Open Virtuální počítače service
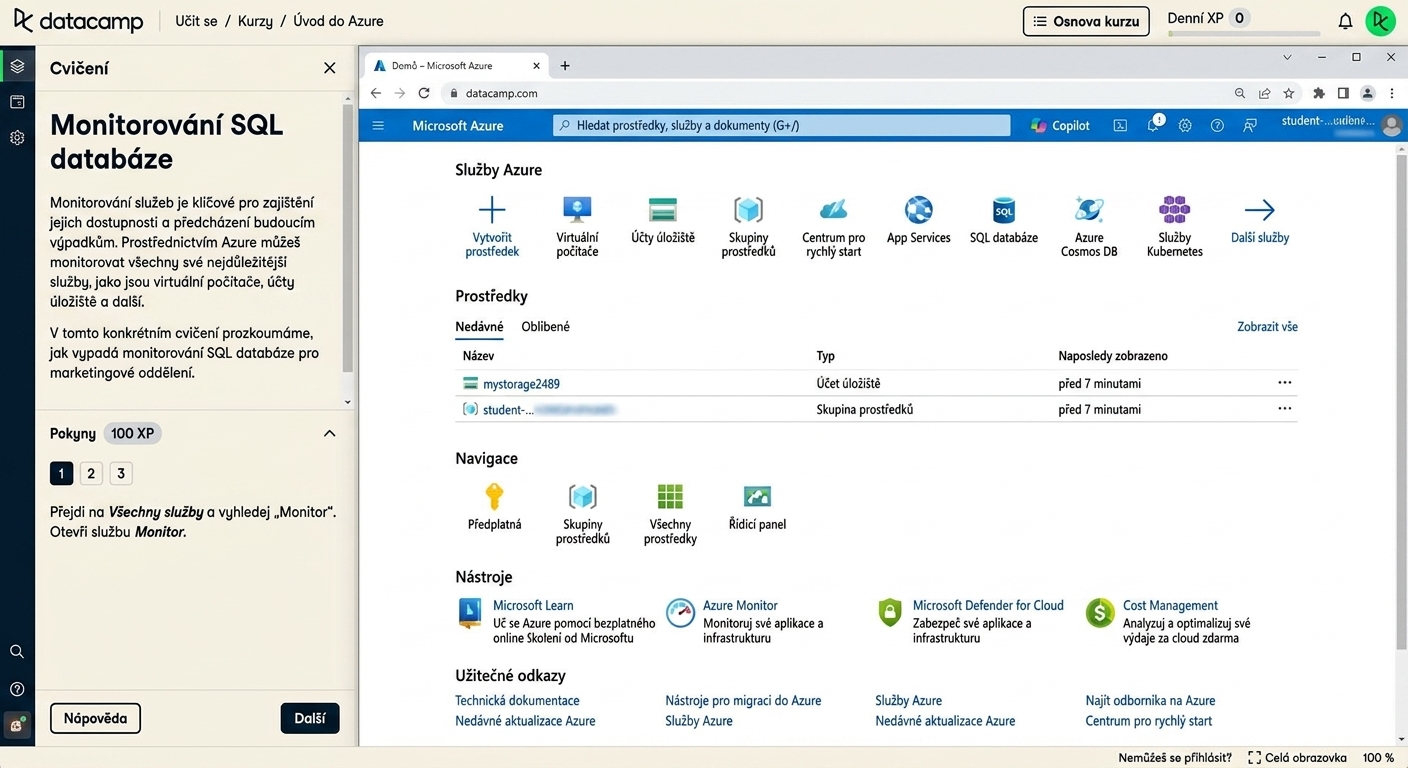 click(577, 226)
